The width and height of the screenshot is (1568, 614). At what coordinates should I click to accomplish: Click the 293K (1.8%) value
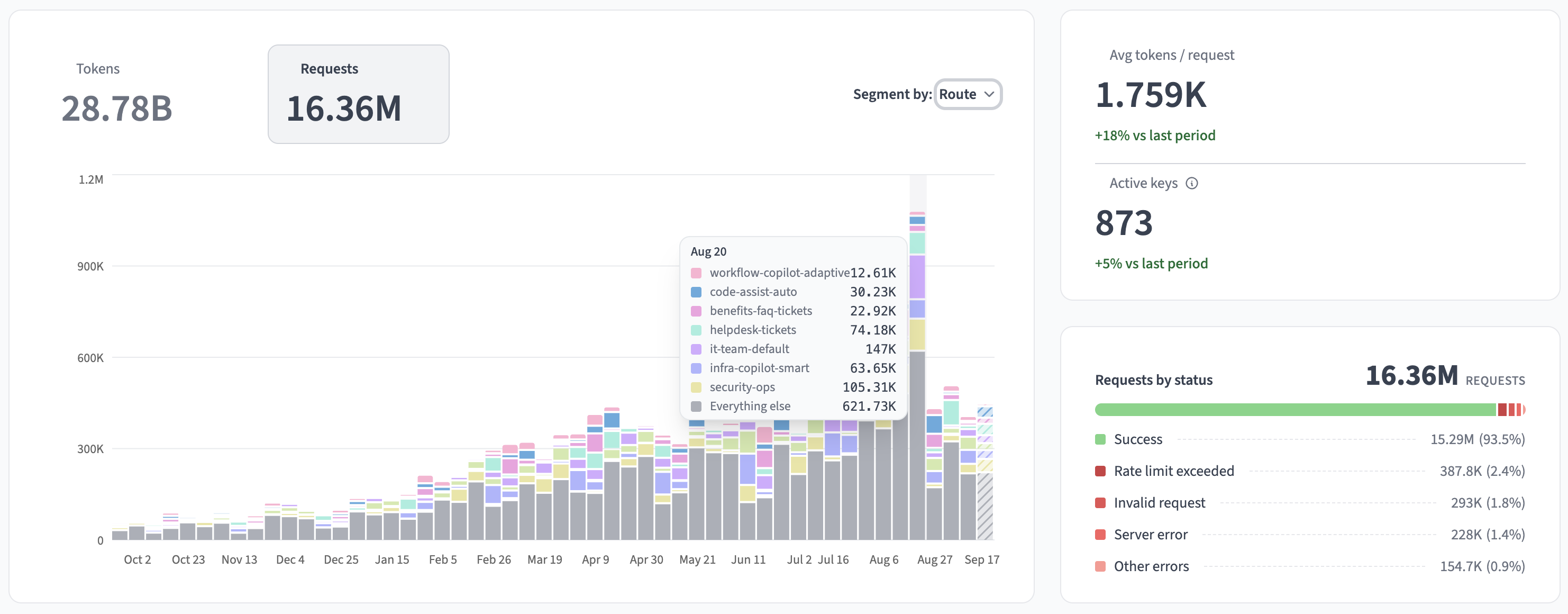point(1488,502)
